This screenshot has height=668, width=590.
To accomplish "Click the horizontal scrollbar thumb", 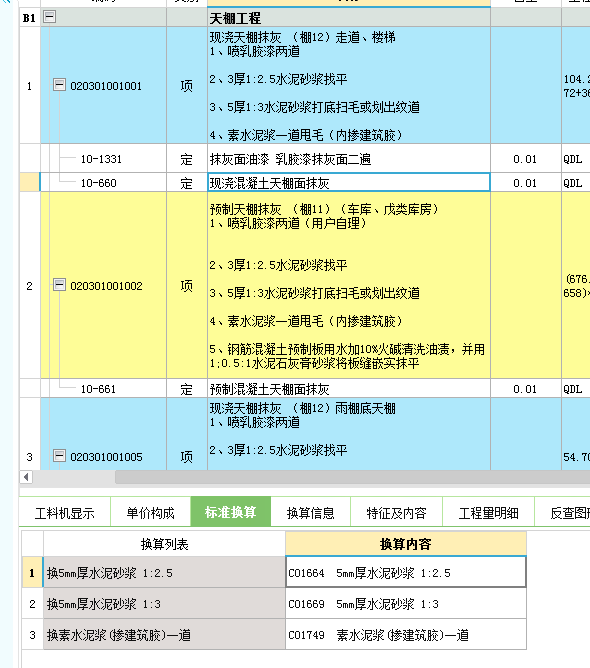I will (x=352, y=477).
